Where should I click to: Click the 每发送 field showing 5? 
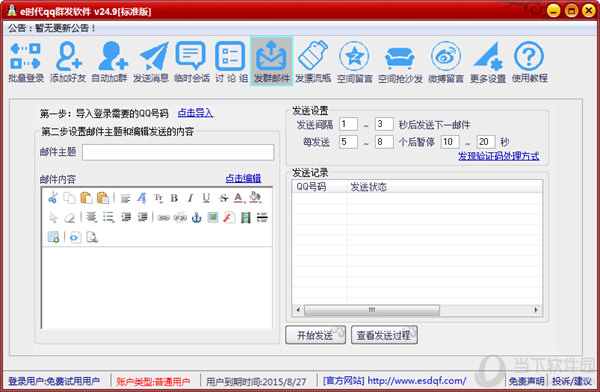pyautogui.click(x=348, y=142)
